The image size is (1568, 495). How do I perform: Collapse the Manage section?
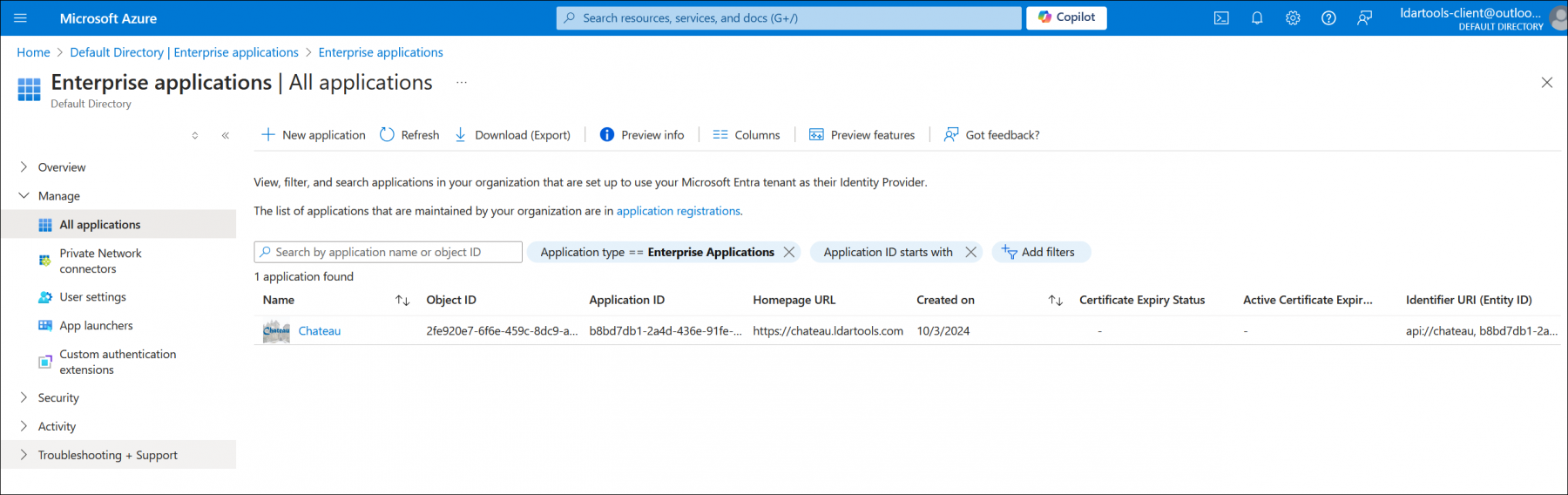24,196
